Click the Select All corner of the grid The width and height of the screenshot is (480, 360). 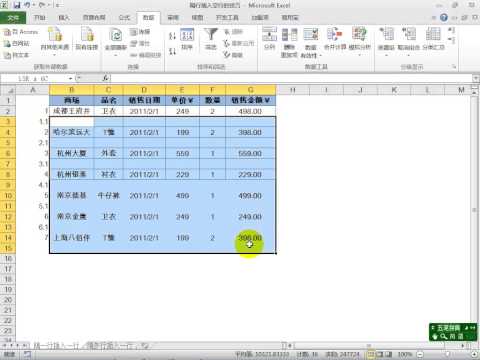coord(8,90)
